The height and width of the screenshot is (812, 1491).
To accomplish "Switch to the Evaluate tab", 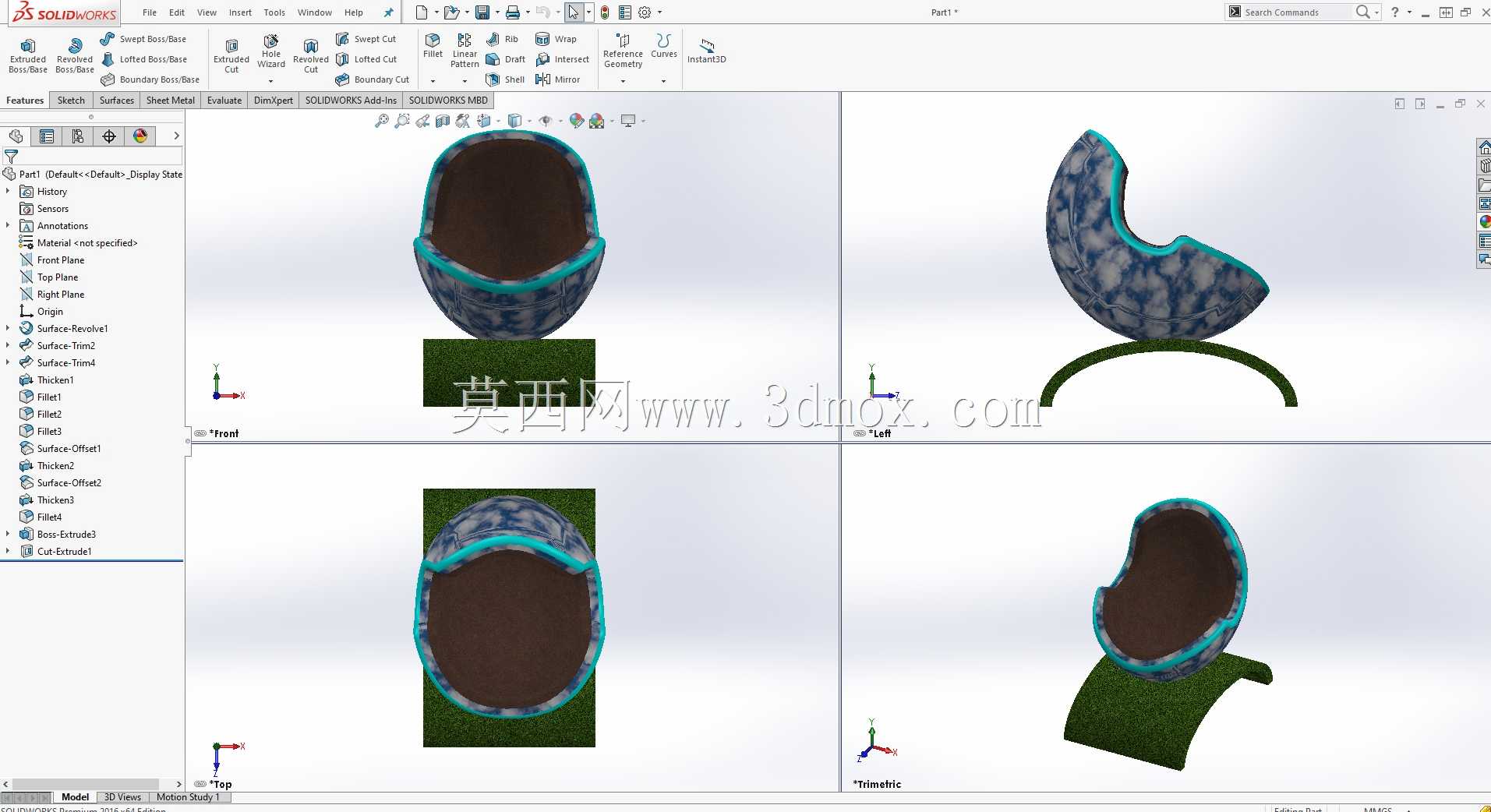I will point(224,101).
